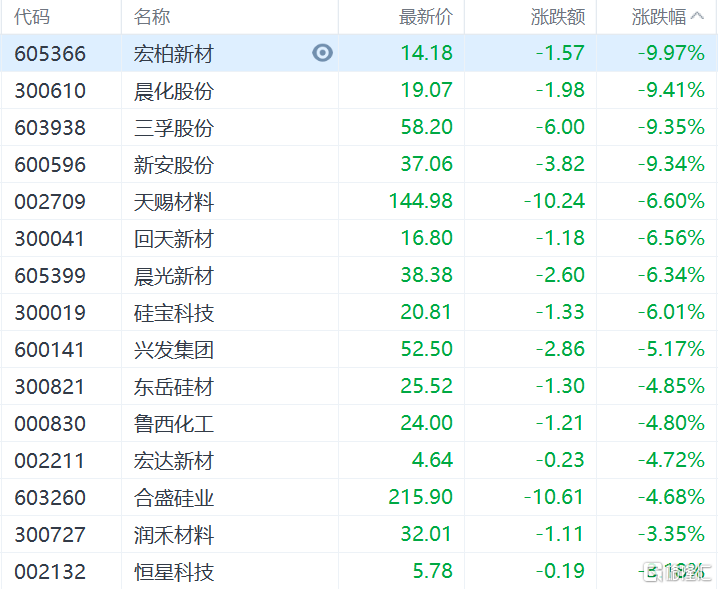The height and width of the screenshot is (589, 718).
Task: Open the 恒星科技 stock row
Action: (174, 572)
